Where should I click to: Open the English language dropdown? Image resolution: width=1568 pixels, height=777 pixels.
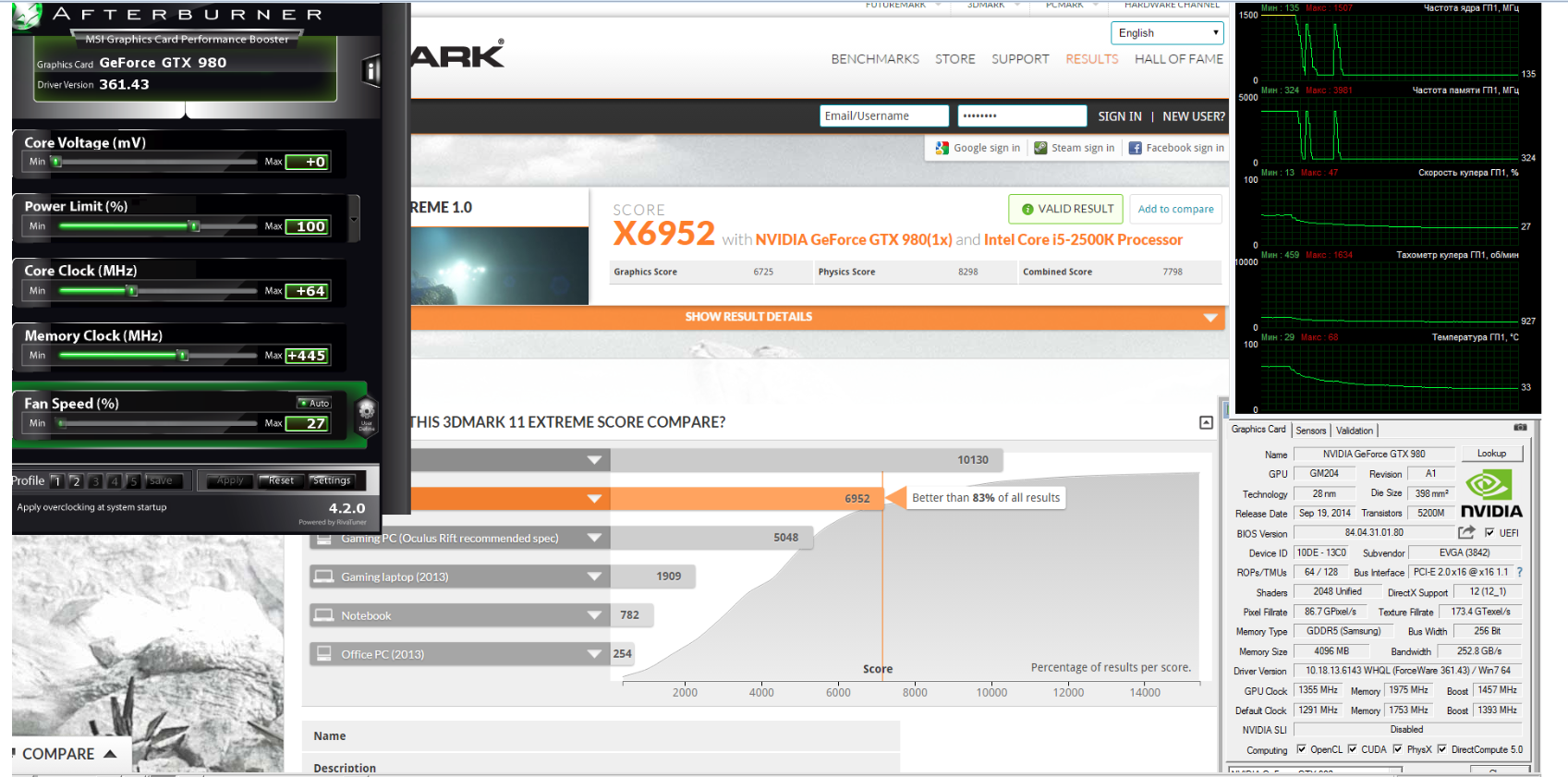(1168, 33)
